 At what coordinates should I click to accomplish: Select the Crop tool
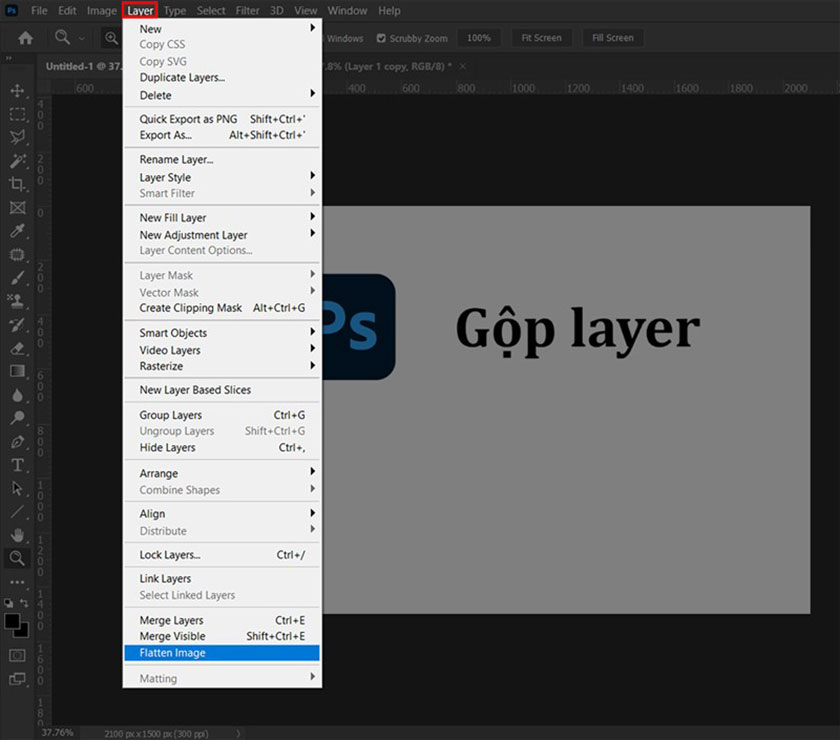pyautogui.click(x=17, y=184)
